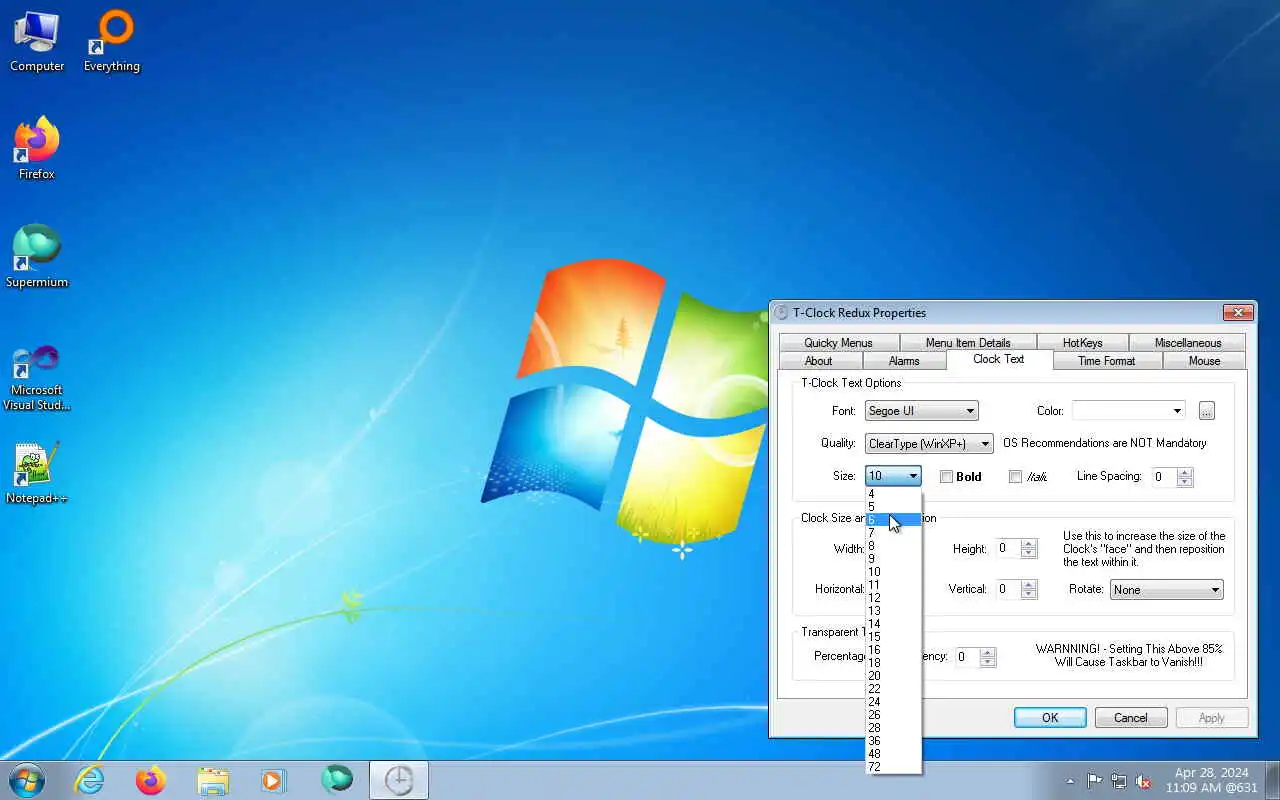Open Windows Explorer from the taskbar
Image resolution: width=1280 pixels, height=800 pixels.
coord(213,780)
